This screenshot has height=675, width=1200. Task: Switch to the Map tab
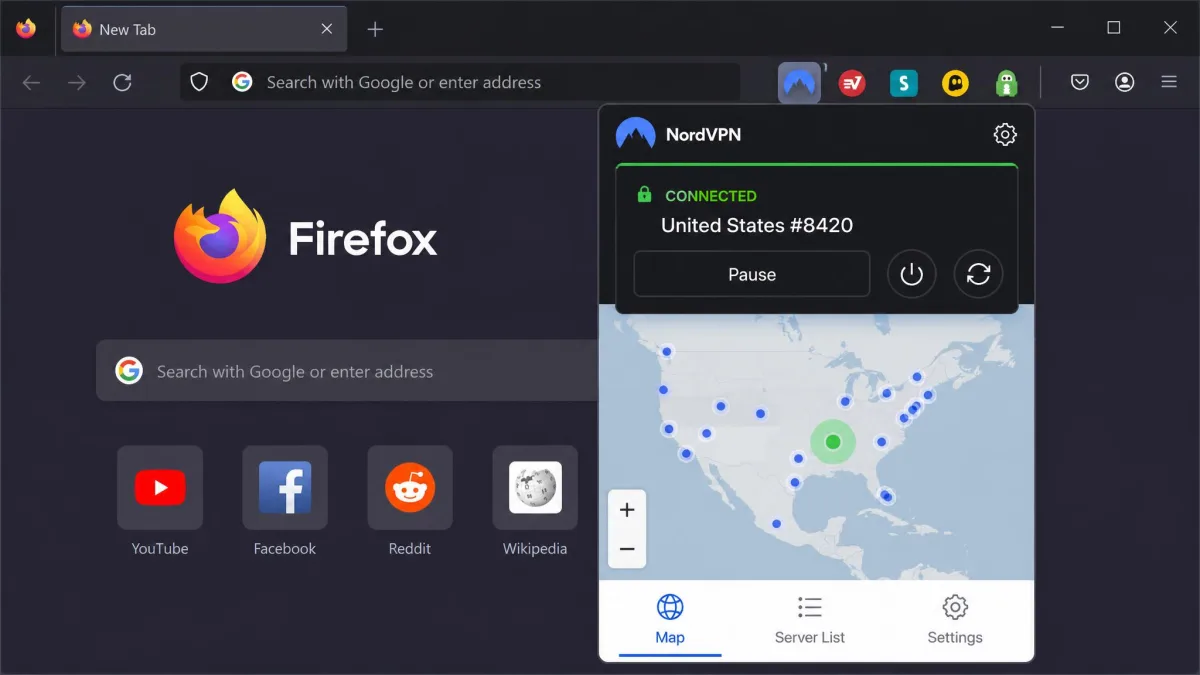[670, 620]
